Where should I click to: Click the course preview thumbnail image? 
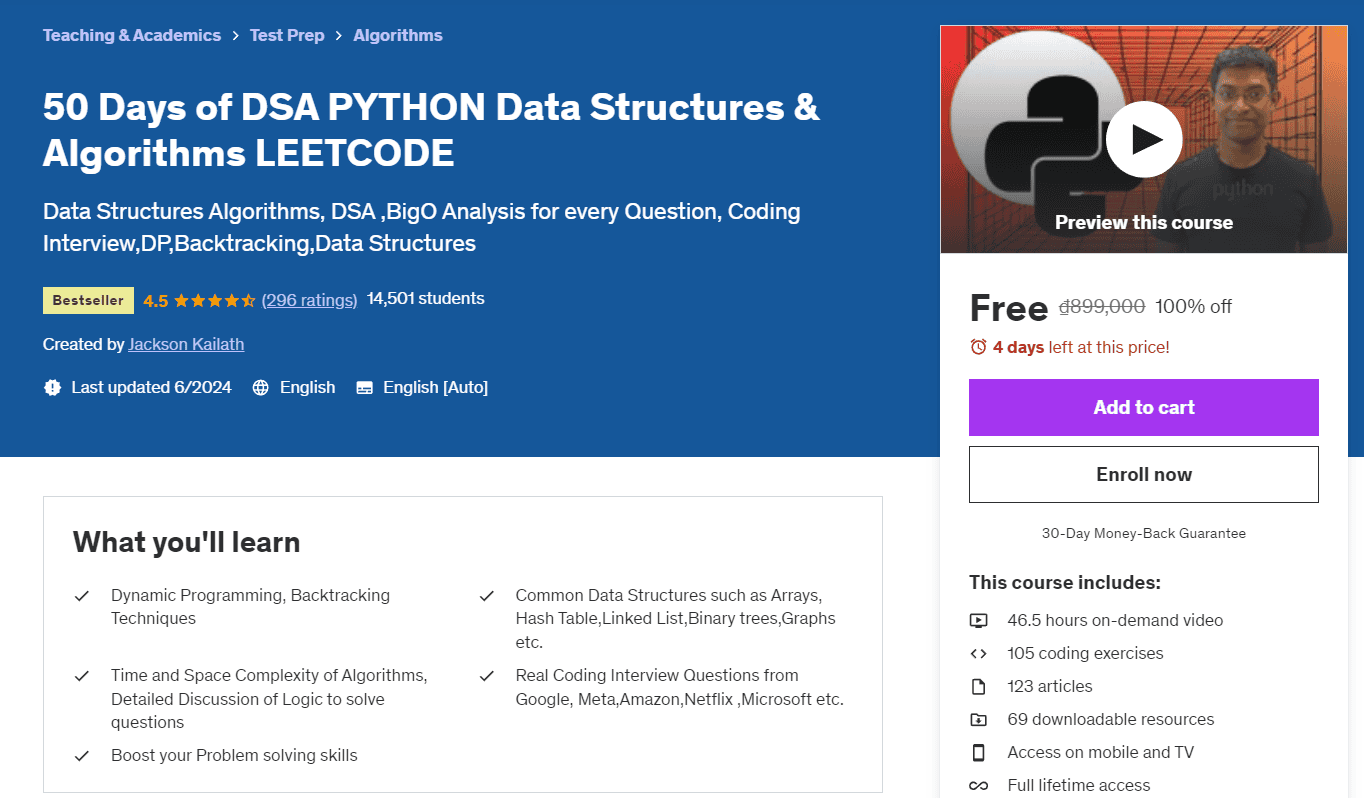coord(1144,139)
